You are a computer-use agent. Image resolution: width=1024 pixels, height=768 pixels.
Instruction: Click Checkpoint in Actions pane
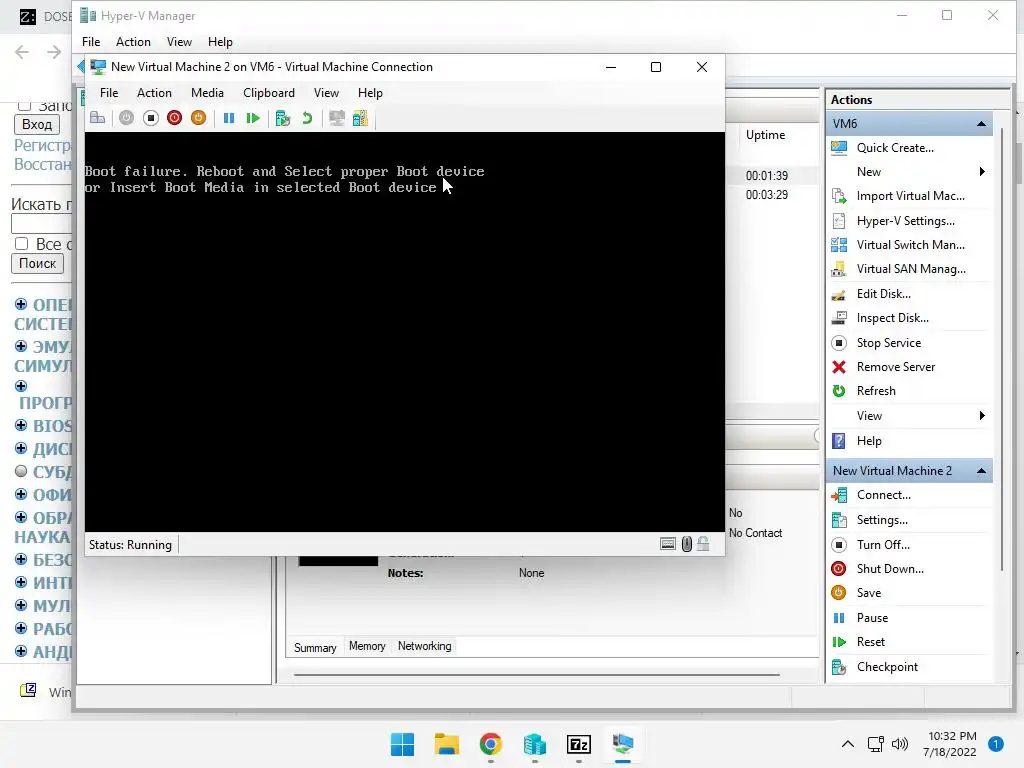887,667
